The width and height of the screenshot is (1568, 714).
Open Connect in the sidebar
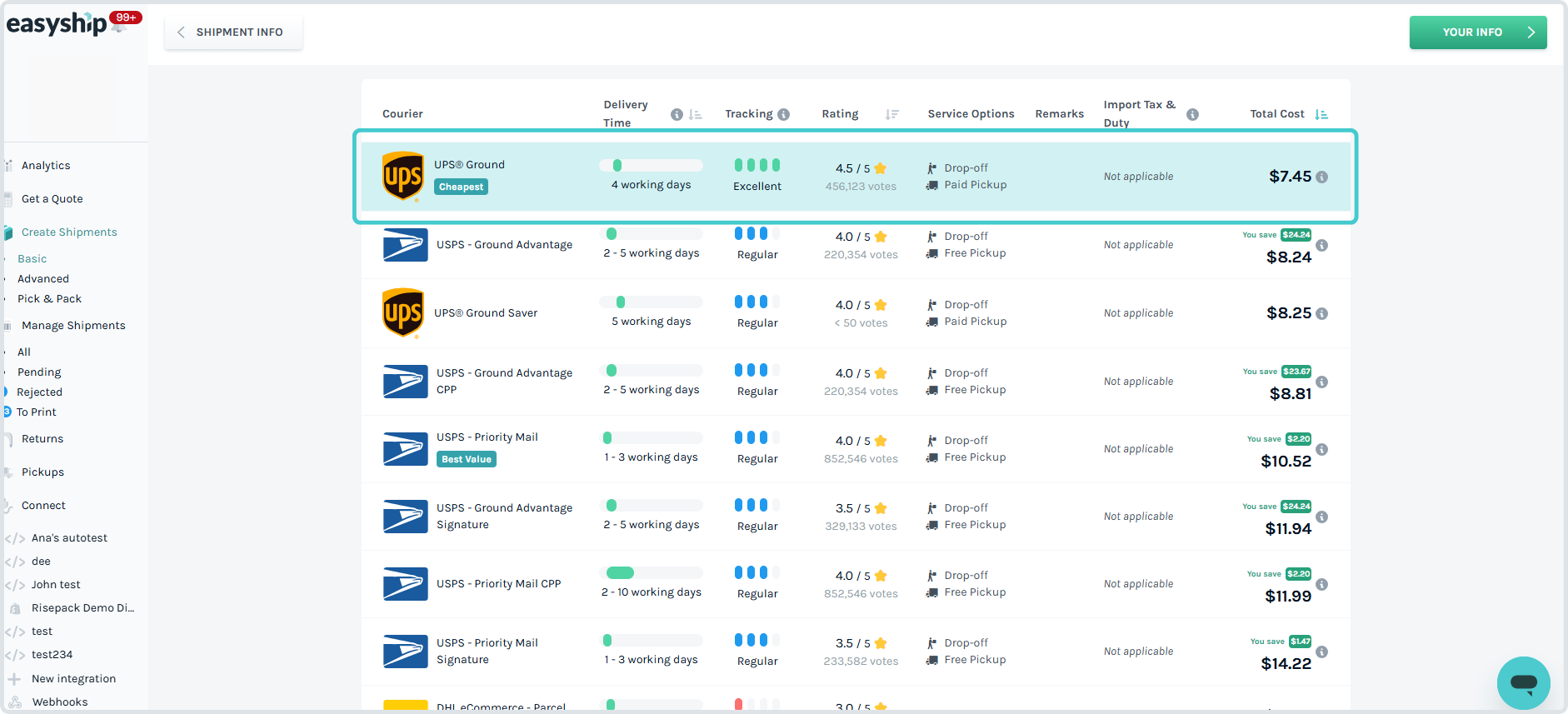point(43,506)
